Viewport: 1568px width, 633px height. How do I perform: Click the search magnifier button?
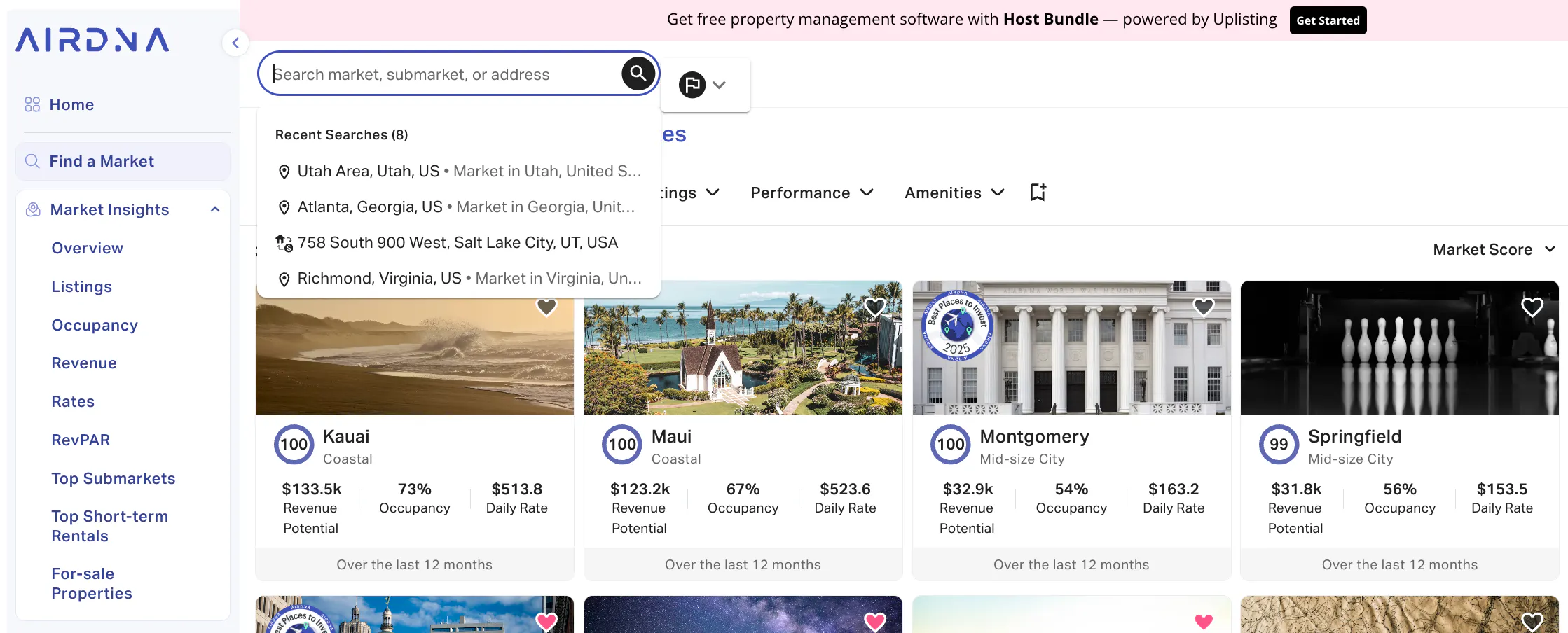click(638, 73)
